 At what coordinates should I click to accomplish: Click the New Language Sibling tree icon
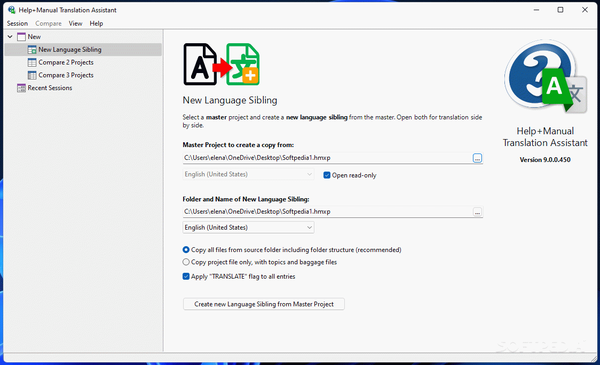32,50
